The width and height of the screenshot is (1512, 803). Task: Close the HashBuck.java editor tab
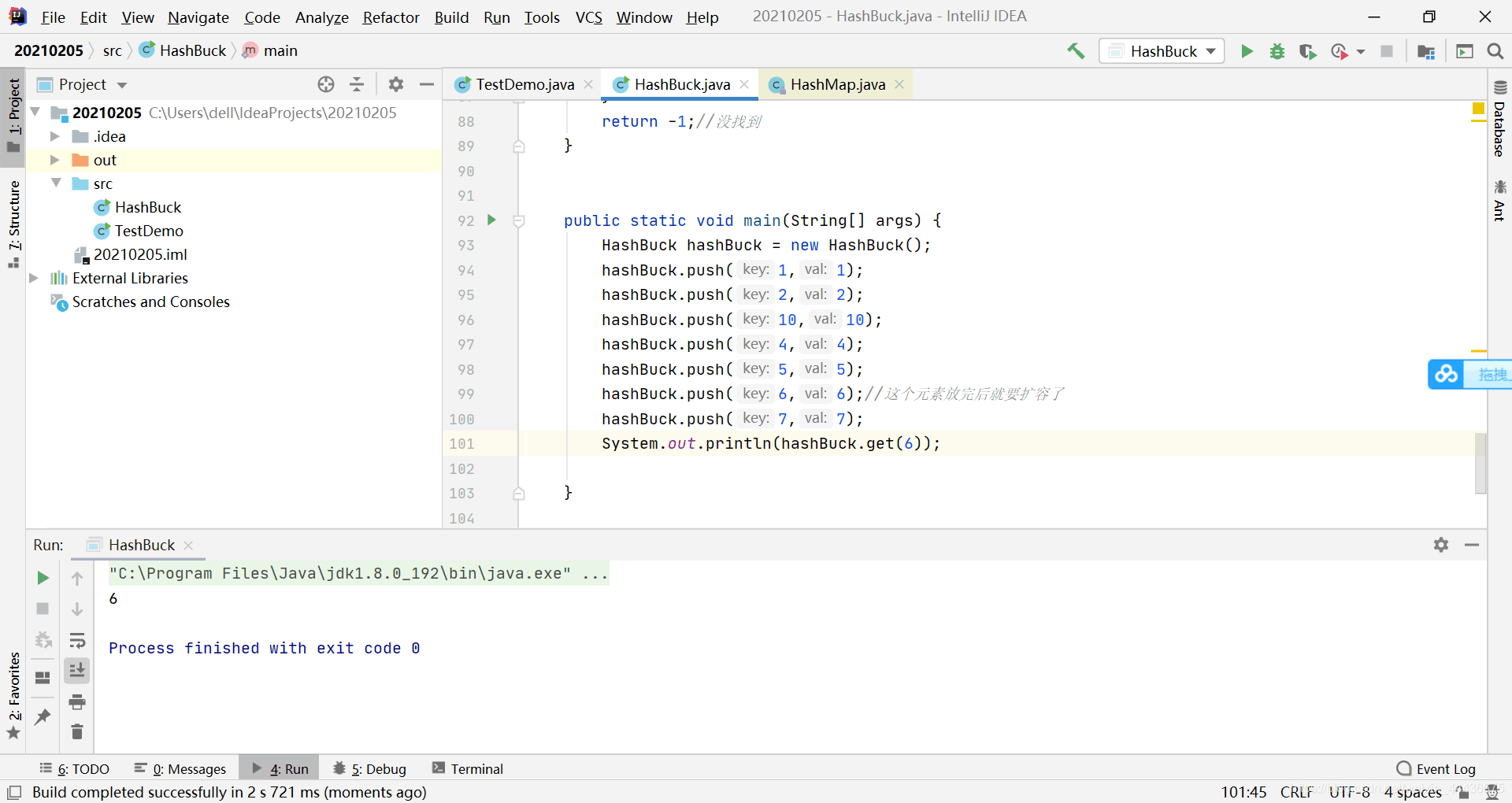coord(744,84)
